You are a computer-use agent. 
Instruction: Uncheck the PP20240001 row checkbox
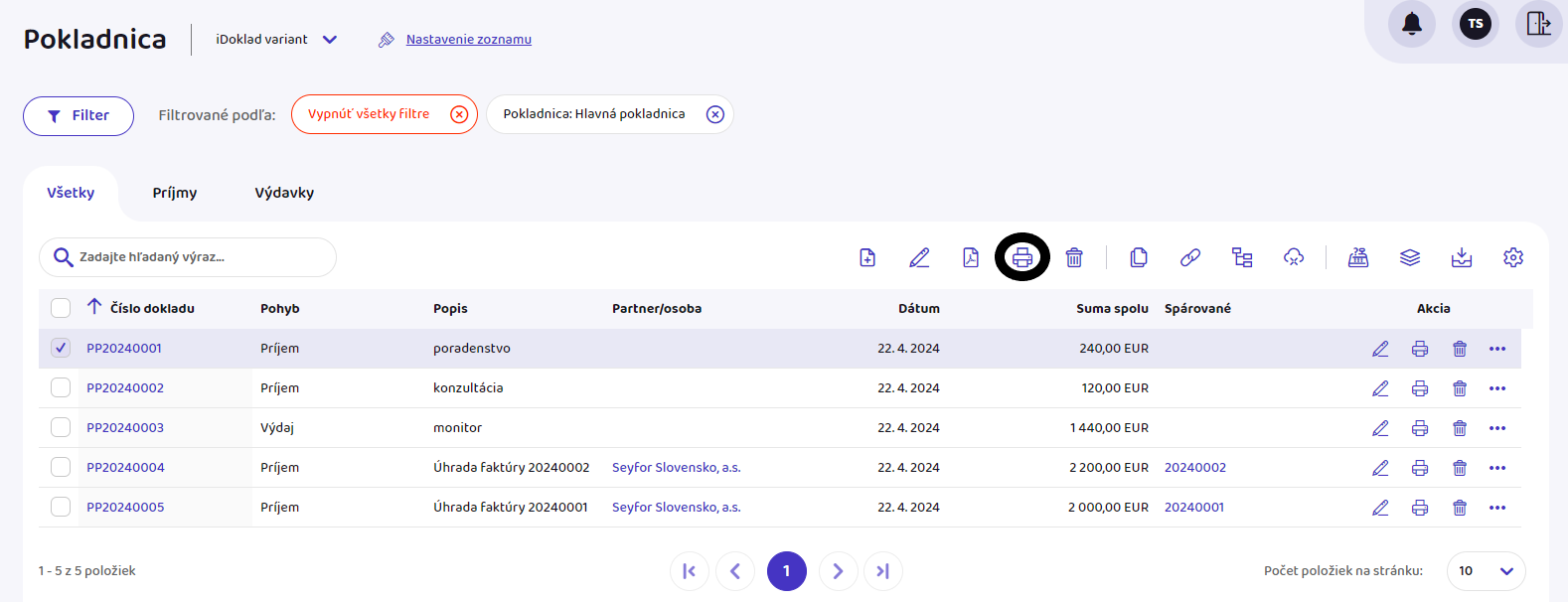(61, 348)
